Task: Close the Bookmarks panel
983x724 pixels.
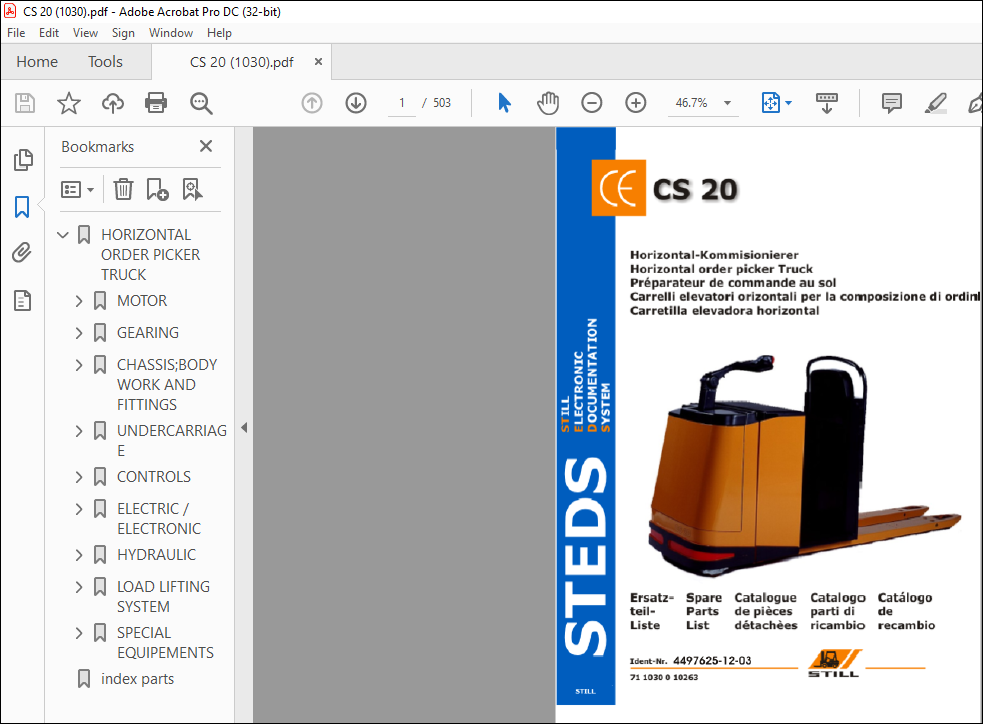Action: coord(206,146)
